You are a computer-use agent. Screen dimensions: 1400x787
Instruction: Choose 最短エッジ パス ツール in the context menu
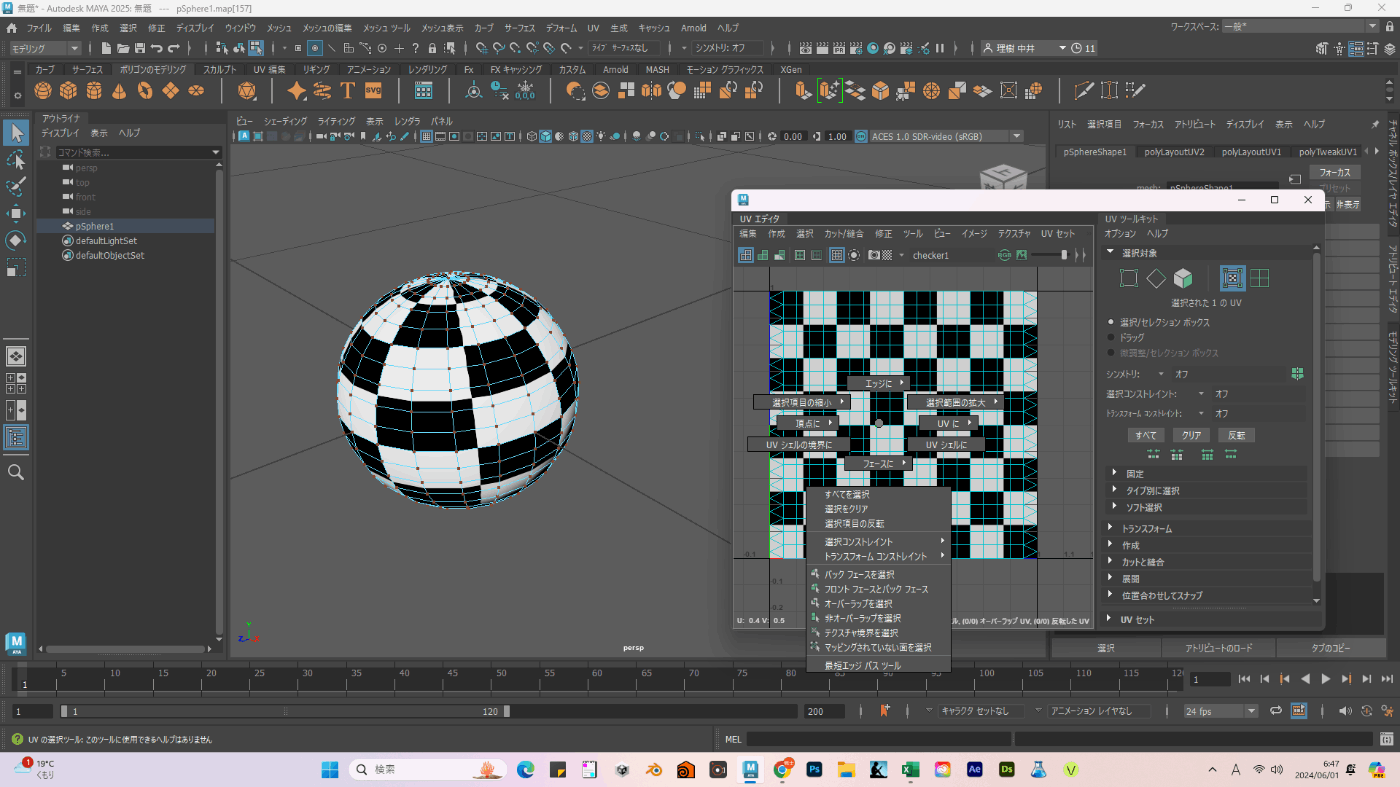[x=862, y=665]
